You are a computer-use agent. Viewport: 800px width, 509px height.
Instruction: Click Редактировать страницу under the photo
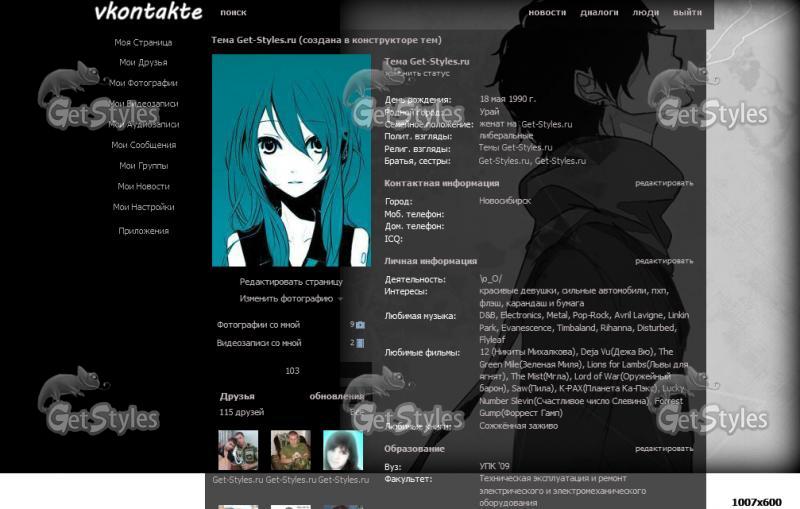coord(290,282)
